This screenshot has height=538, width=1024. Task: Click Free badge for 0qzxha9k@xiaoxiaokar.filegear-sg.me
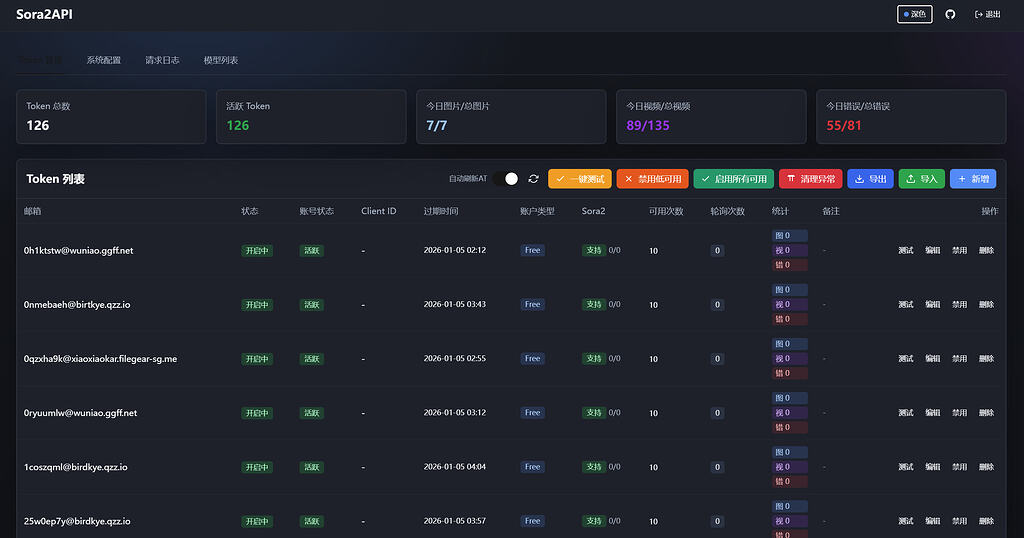pyautogui.click(x=532, y=358)
